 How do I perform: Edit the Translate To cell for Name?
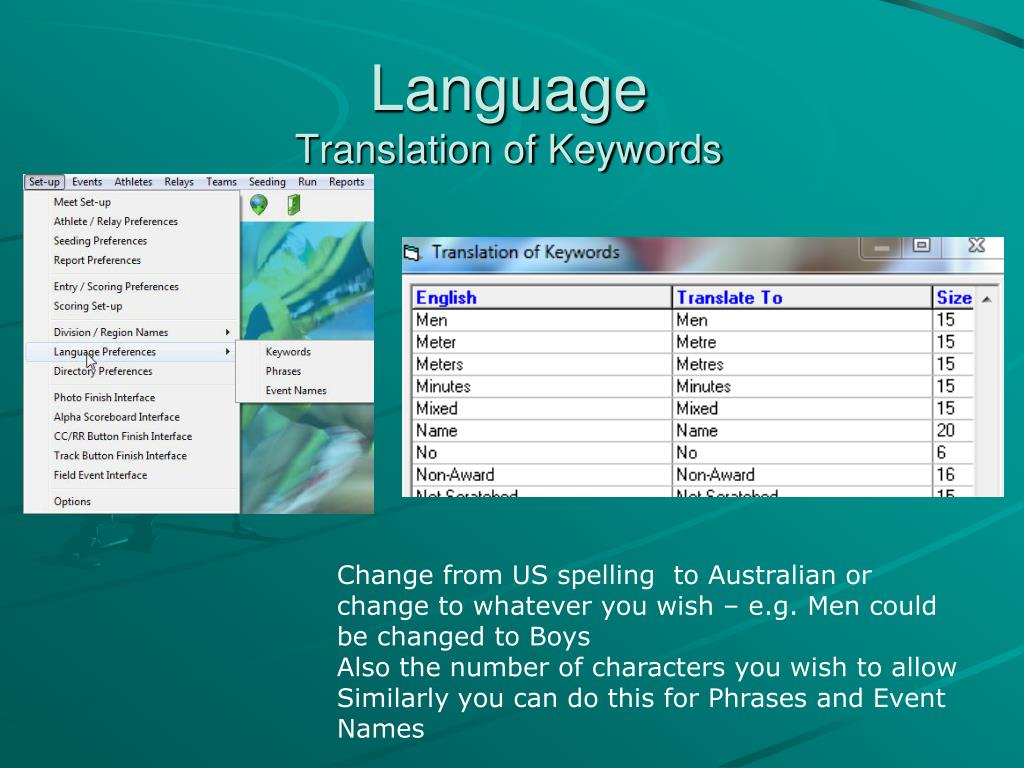[x=802, y=431]
